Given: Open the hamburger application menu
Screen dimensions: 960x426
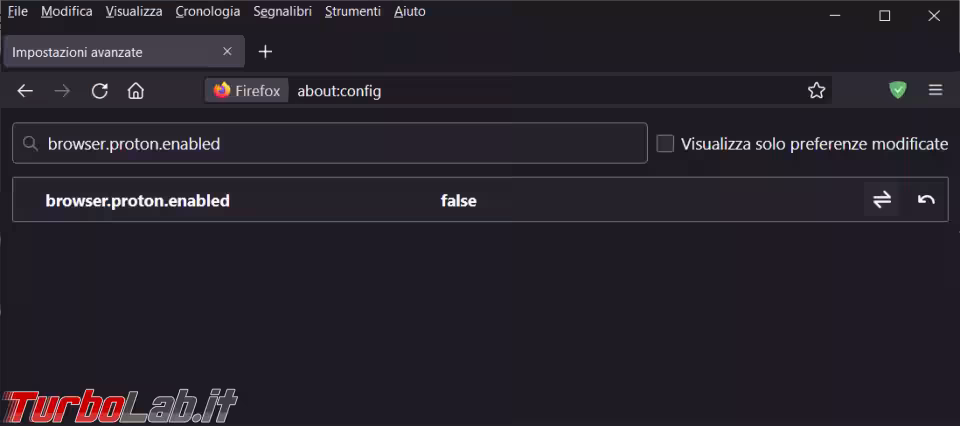Looking at the screenshot, I should [935, 91].
